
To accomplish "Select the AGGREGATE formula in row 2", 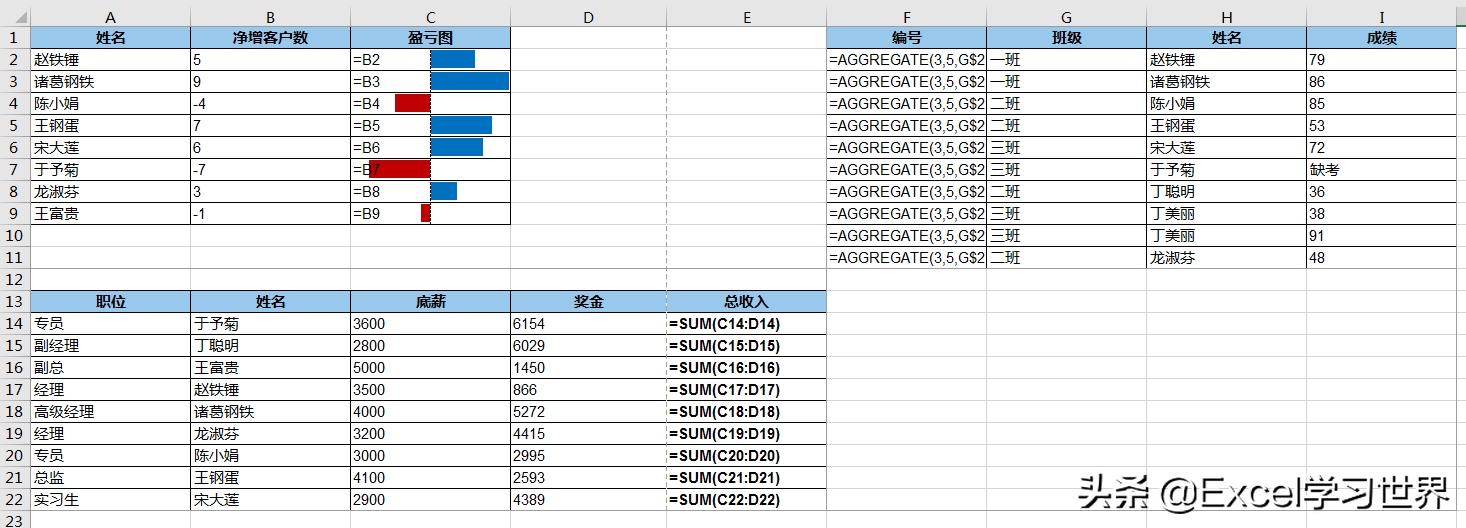I will (x=906, y=60).
